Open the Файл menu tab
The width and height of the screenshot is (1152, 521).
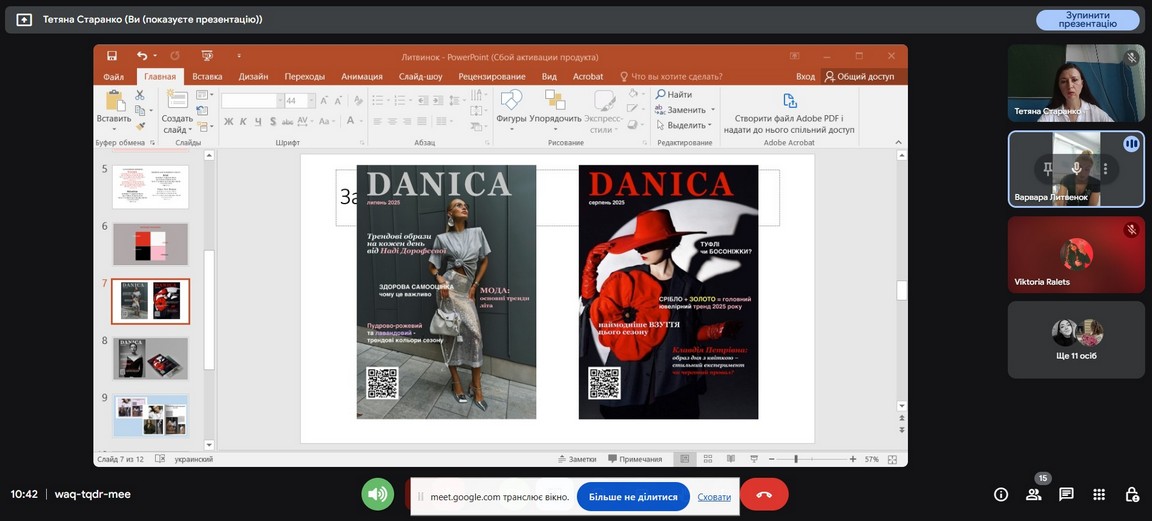(x=114, y=76)
